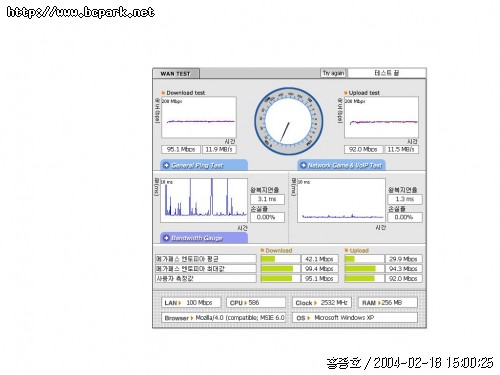Click the Upload test speed graph
500x375 pixels.
tap(381, 117)
